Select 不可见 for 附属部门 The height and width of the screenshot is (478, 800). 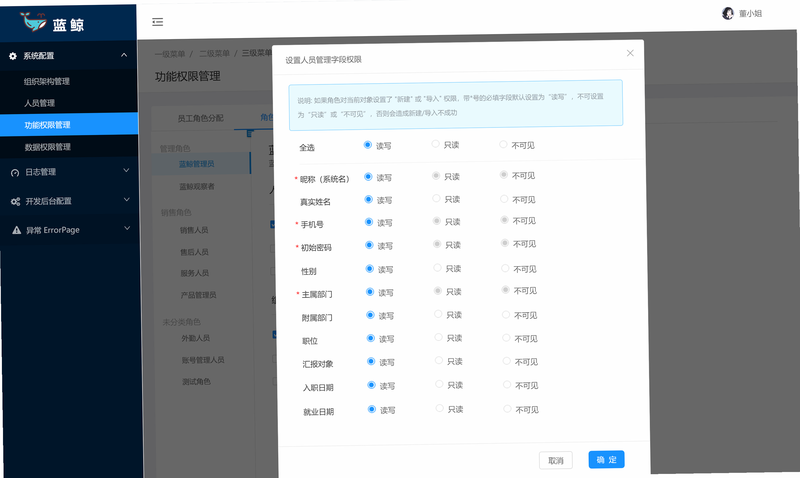(506, 315)
